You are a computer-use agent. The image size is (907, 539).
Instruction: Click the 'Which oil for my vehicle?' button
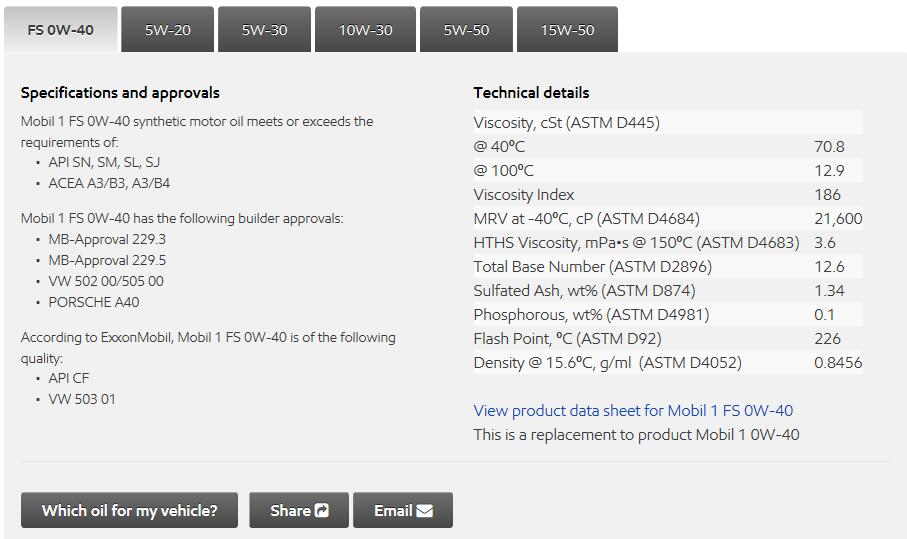pos(130,510)
